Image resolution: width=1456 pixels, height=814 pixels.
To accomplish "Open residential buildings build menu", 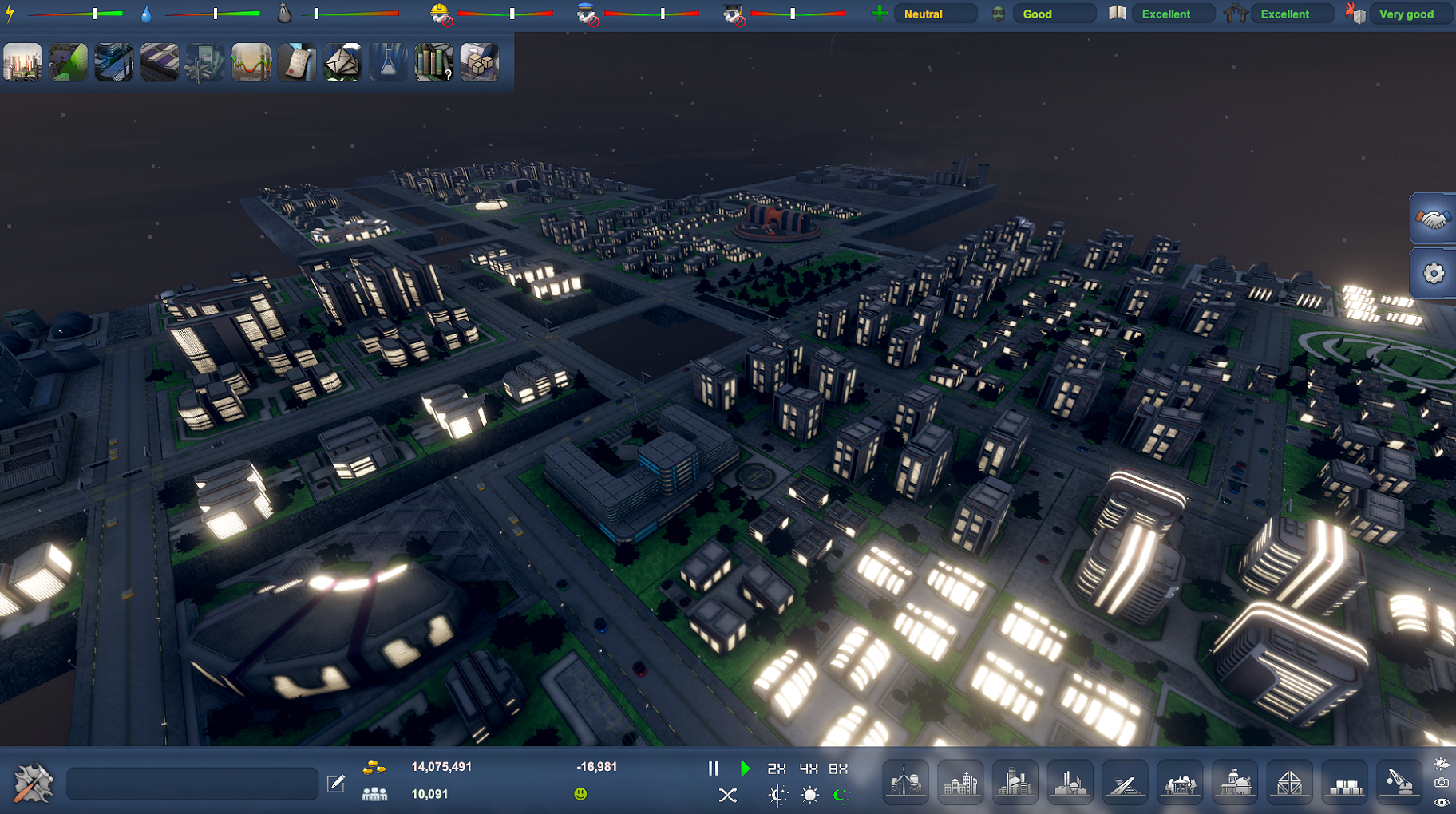I will [960, 782].
